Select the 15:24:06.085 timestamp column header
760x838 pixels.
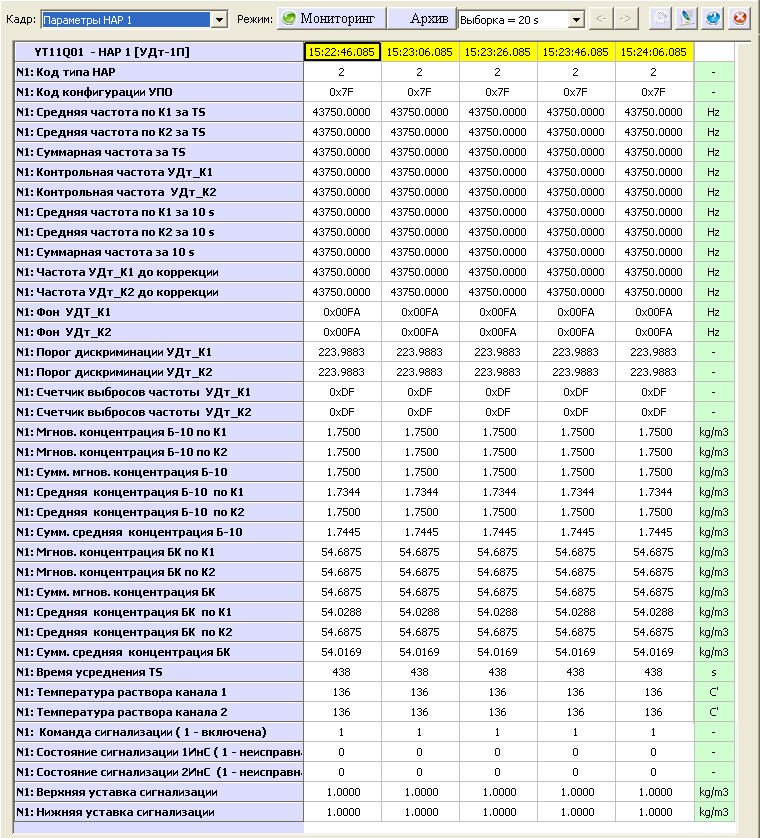653,52
